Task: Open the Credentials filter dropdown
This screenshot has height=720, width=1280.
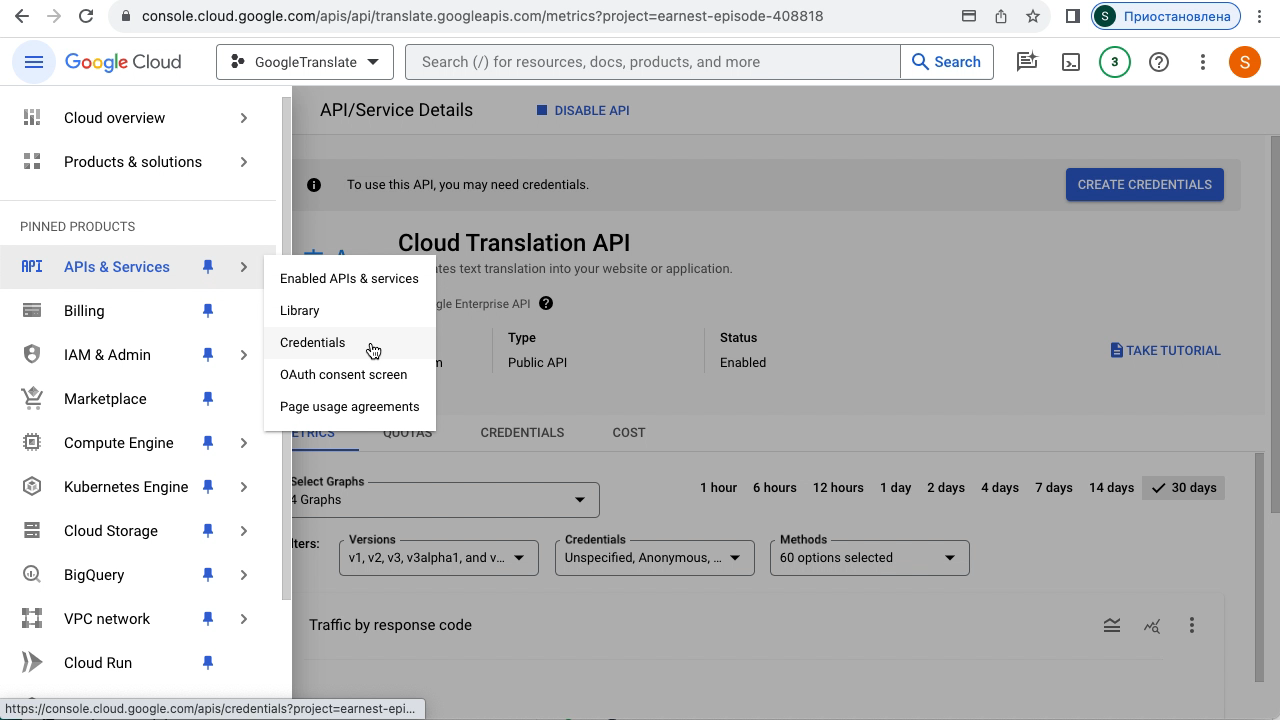Action: pos(654,558)
